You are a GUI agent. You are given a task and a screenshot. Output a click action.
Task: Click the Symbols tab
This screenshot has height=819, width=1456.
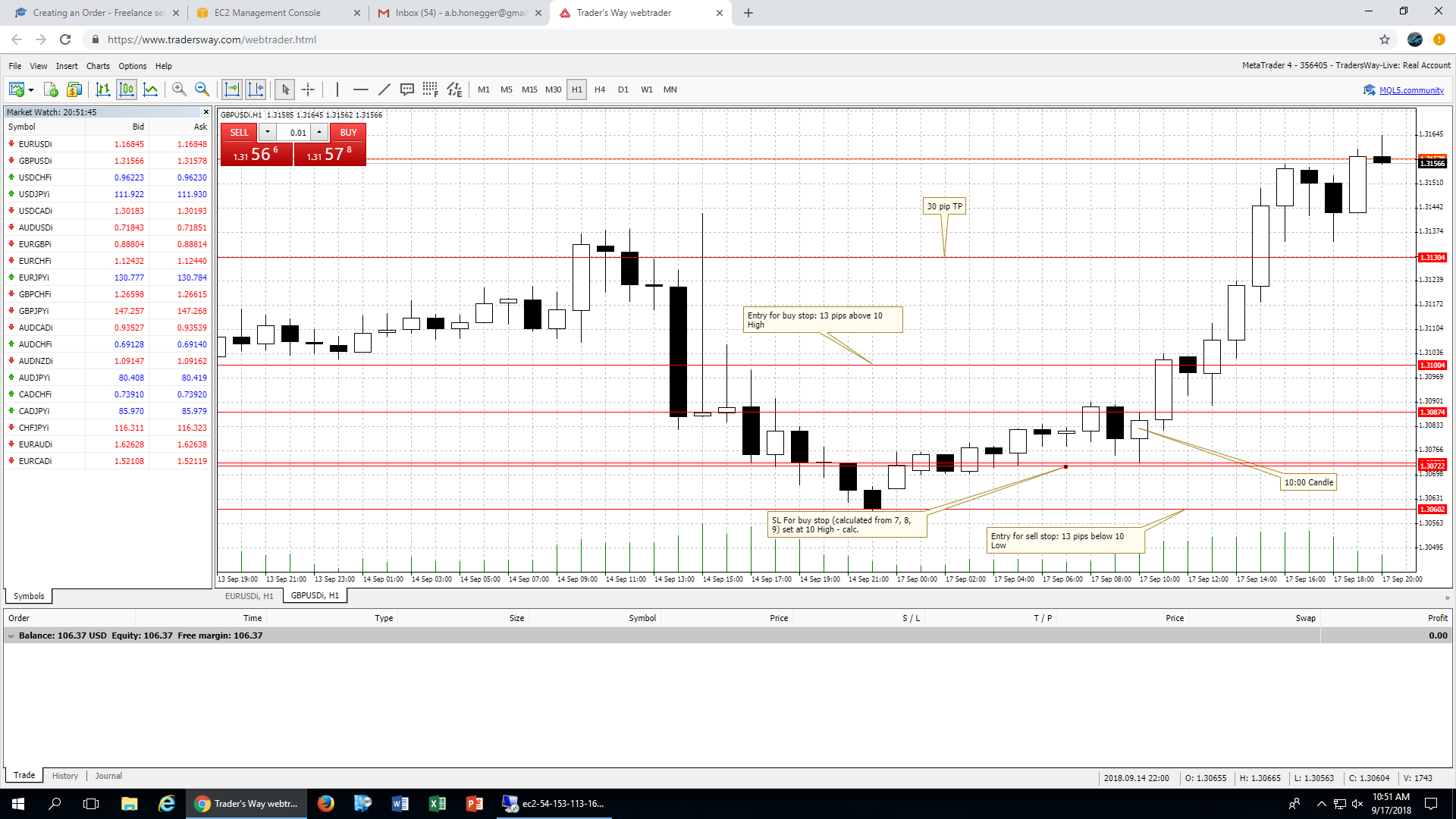click(29, 596)
